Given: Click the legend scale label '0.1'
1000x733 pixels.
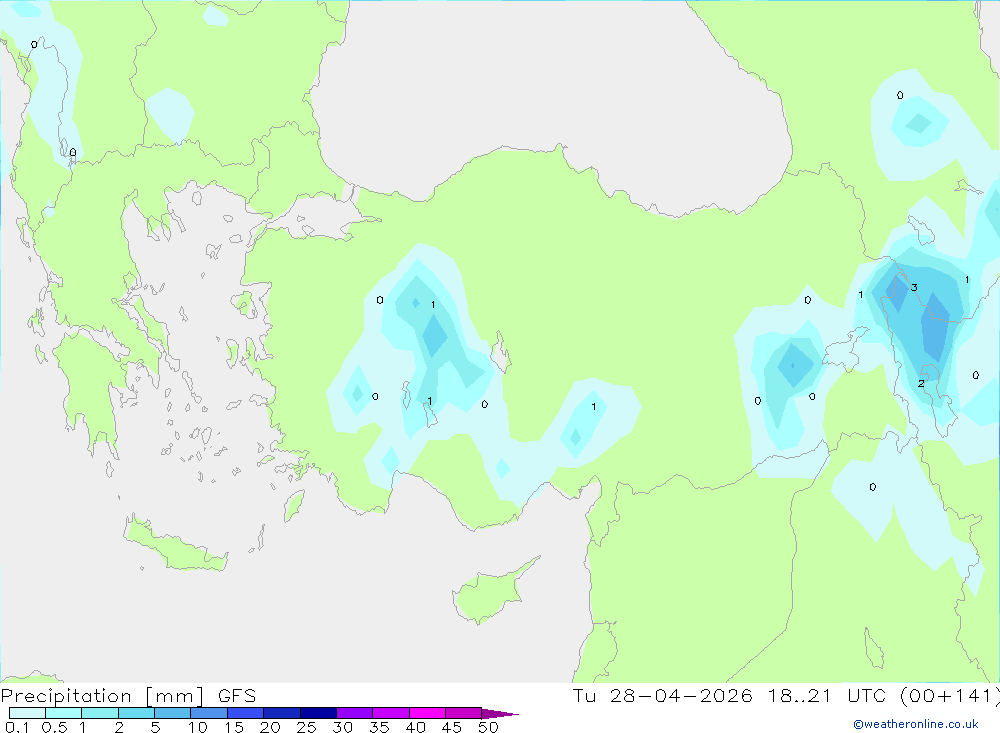Looking at the screenshot, I should 17,727.
